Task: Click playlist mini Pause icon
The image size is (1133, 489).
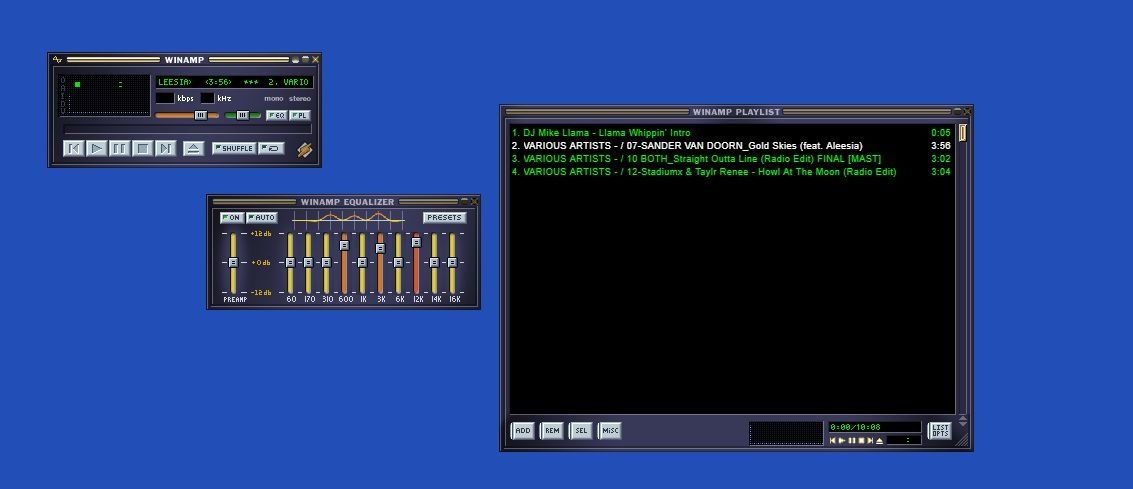Action: click(x=852, y=441)
